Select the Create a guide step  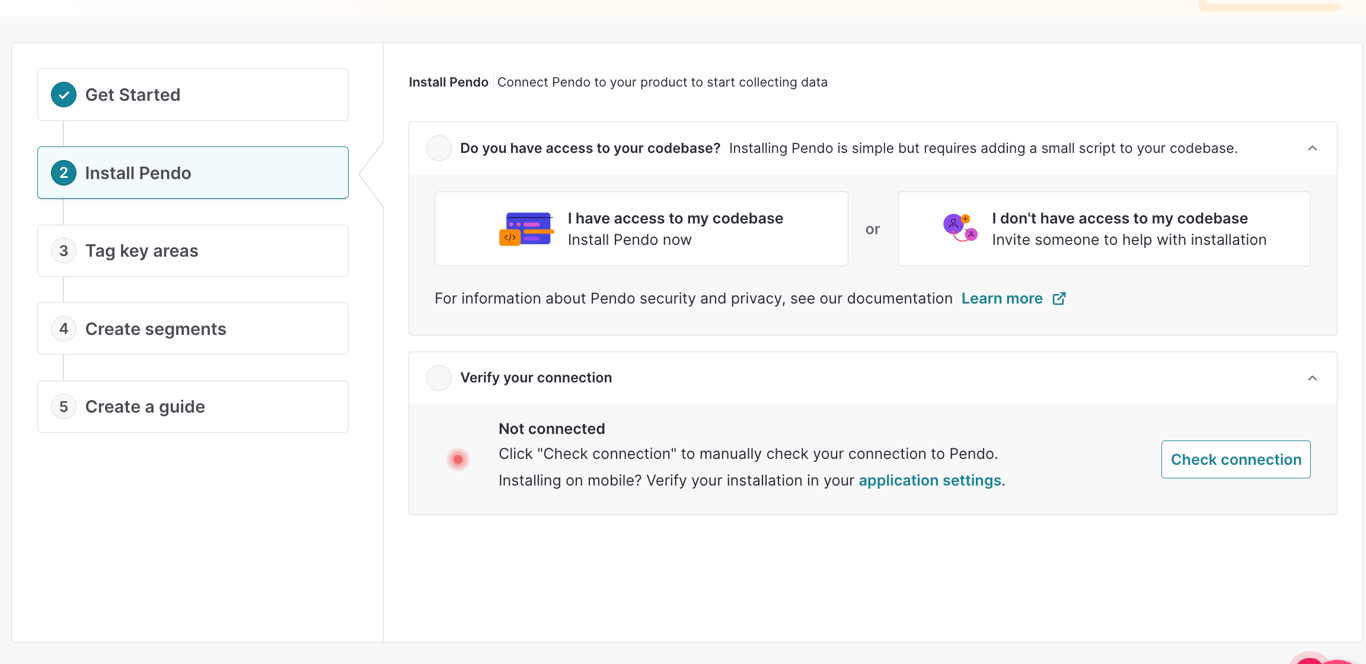pyautogui.click(x=193, y=407)
